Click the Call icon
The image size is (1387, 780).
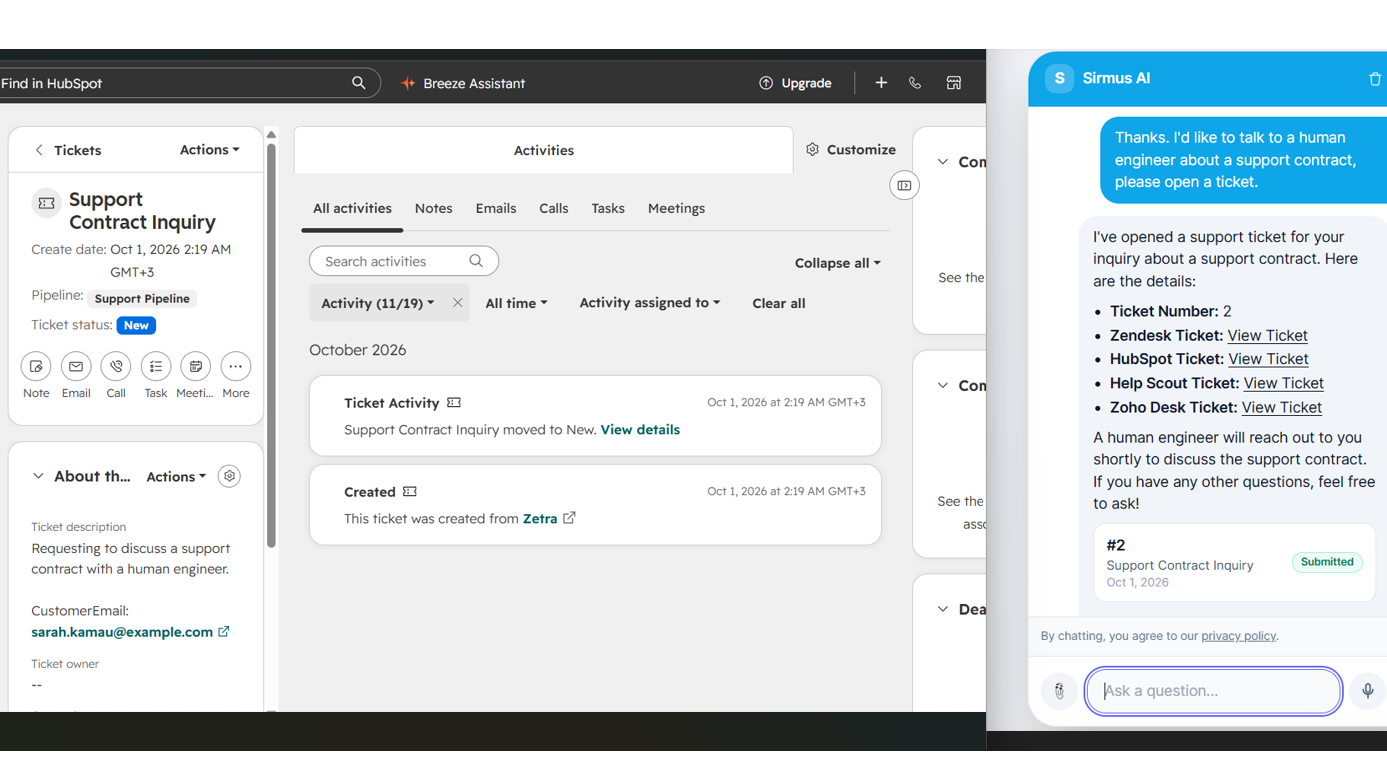116,367
